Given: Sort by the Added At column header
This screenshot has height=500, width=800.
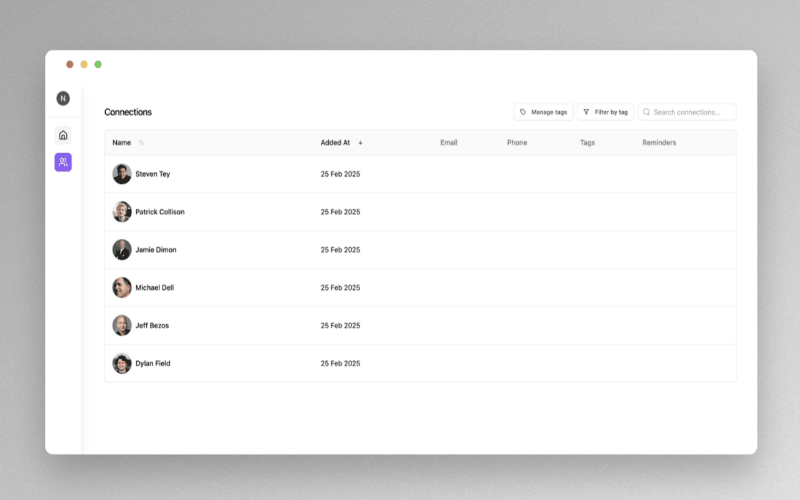Looking at the screenshot, I should [335, 143].
